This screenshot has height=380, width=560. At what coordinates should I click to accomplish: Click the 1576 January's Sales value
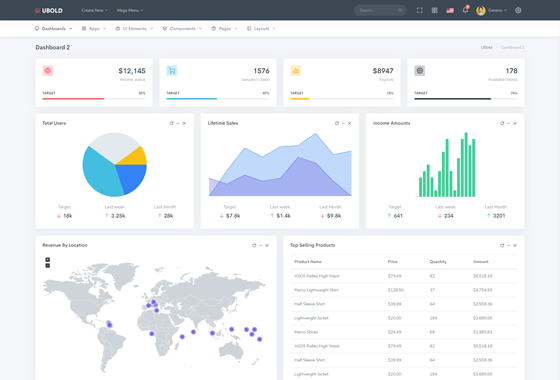click(x=261, y=71)
